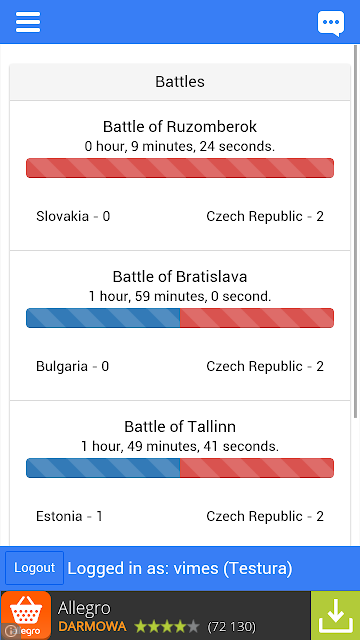
Task: Click the Estonia - 1 score
Action: [x=69, y=516]
